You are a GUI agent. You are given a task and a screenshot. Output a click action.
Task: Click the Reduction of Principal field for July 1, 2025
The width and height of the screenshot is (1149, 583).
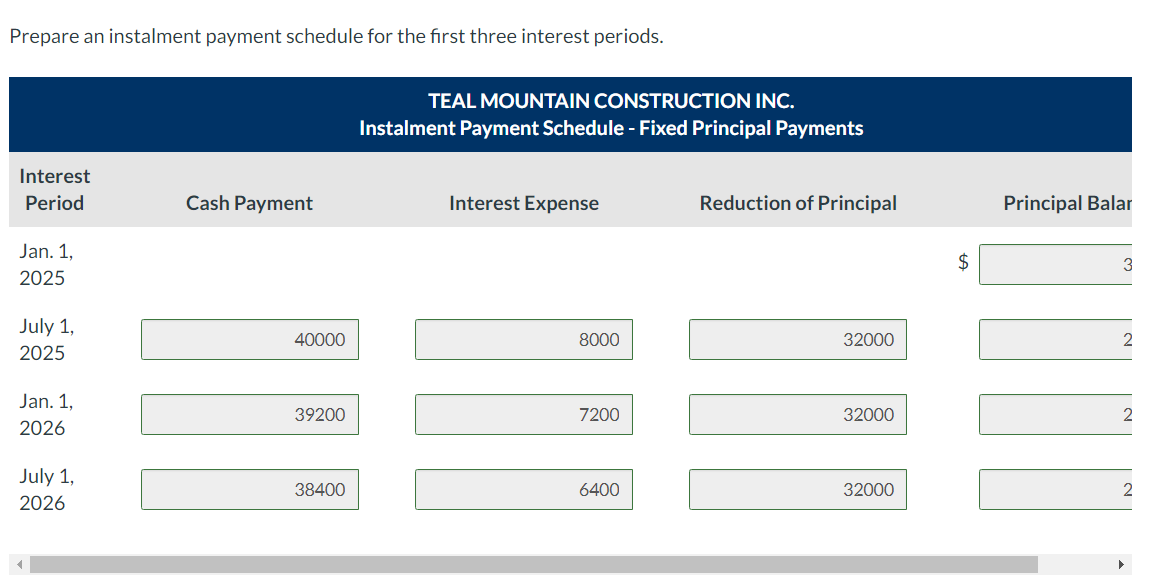tap(797, 339)
